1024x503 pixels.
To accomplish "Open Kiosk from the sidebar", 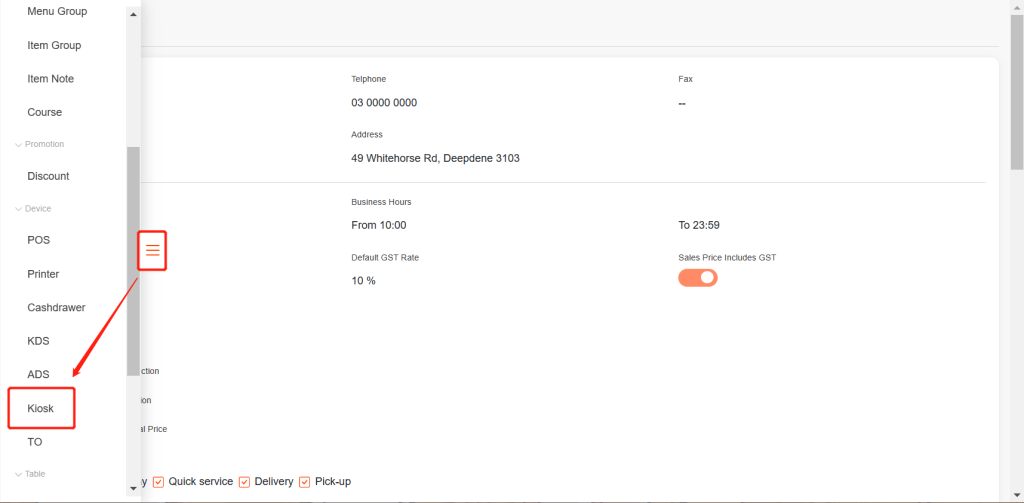I will (41, 408).
